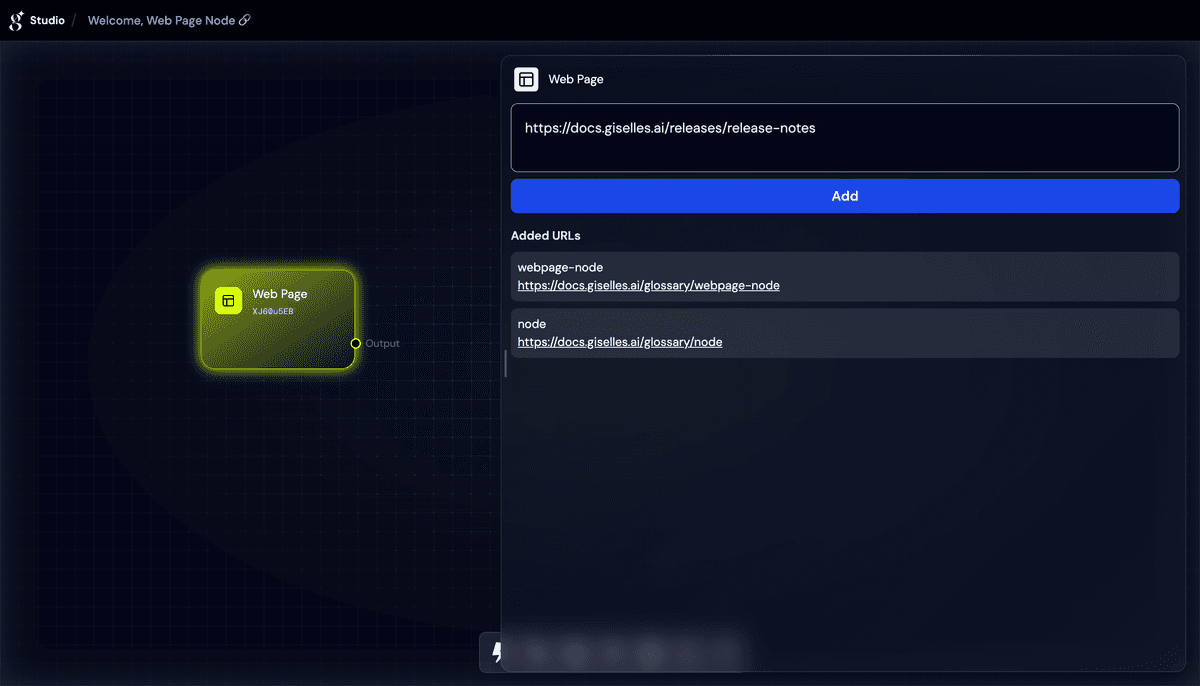Screen dimensions: 1200x686
Task: Click the Output label beside the node
Action: [382, 343]
